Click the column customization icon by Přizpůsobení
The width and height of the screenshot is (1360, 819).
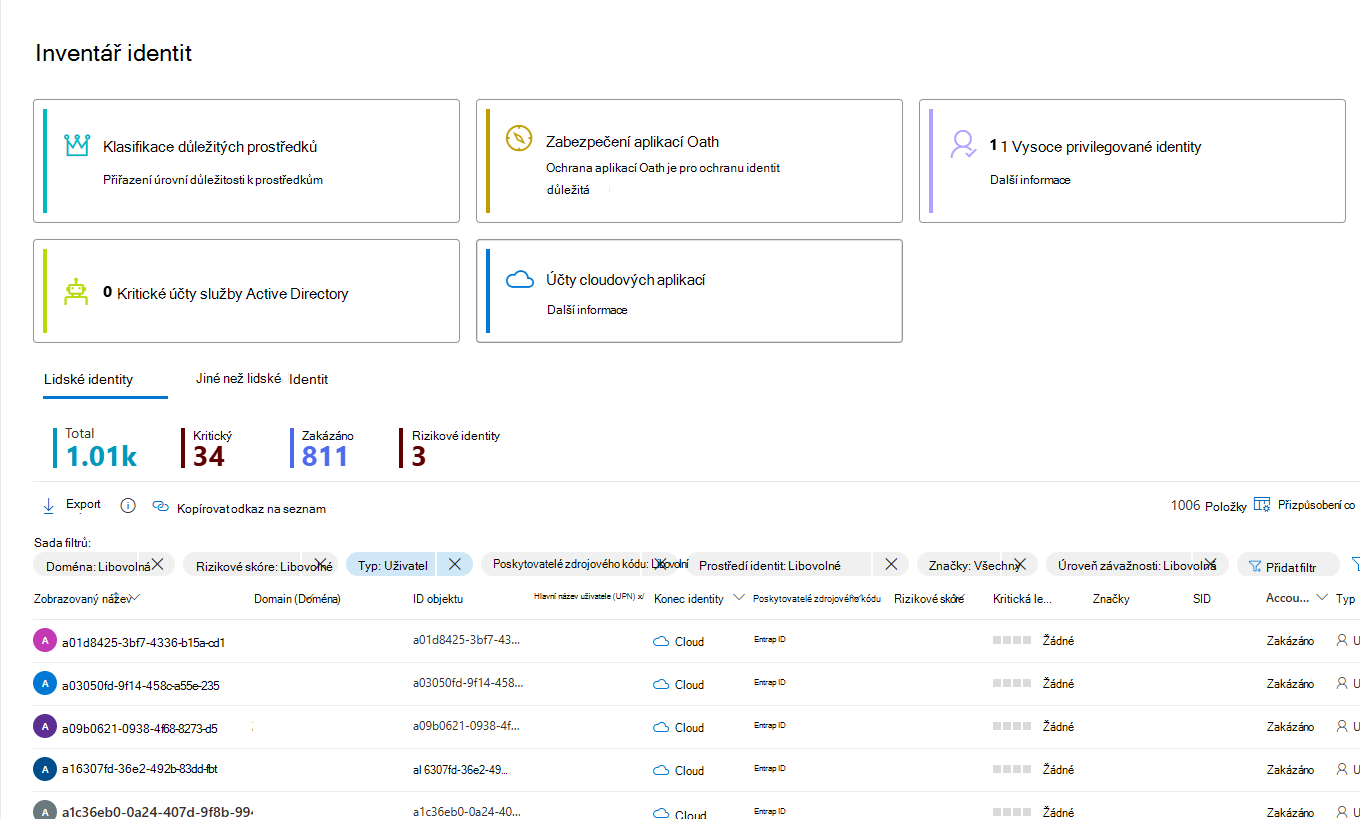pos(1262,504)
